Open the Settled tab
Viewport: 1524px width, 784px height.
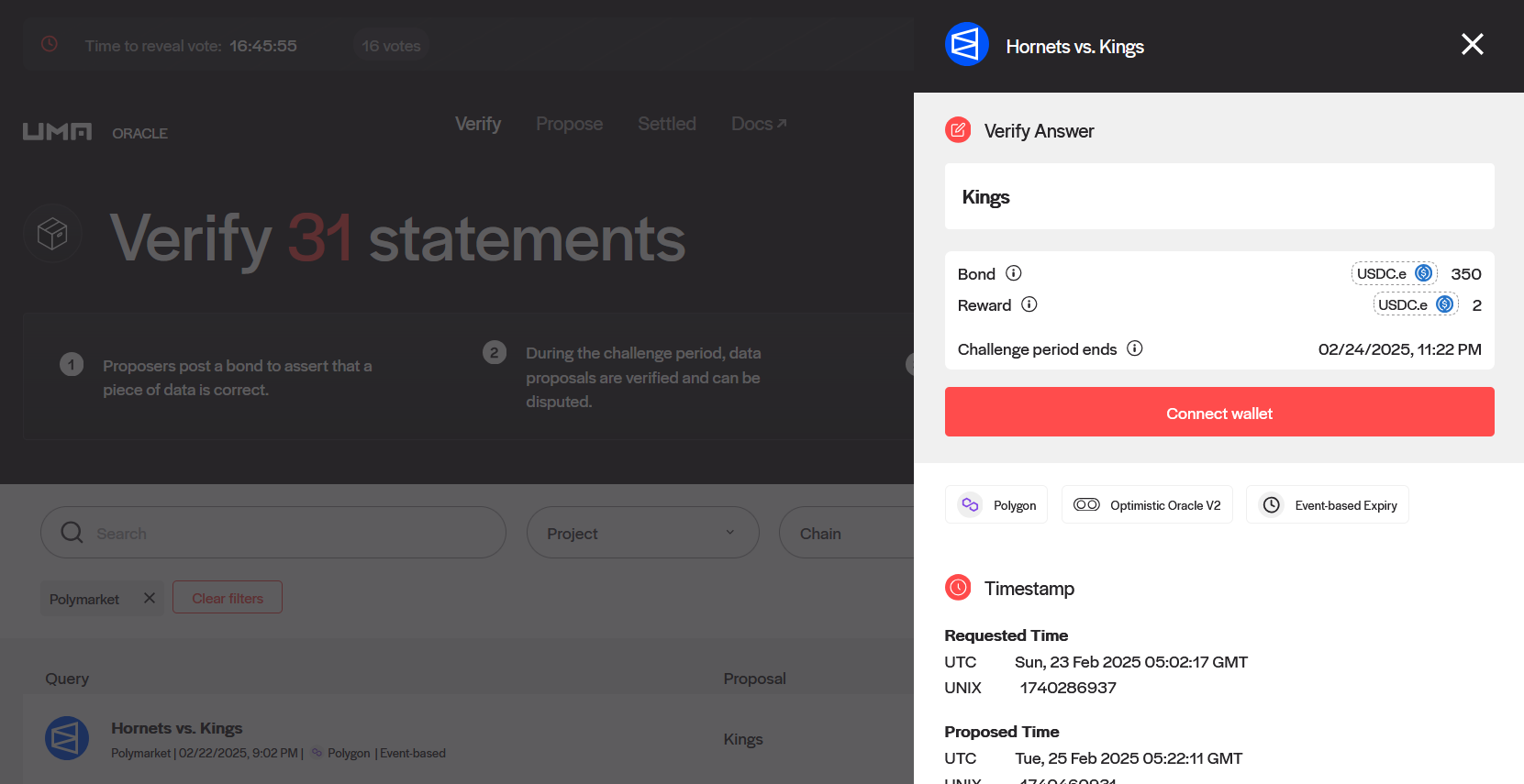point(667,124)
